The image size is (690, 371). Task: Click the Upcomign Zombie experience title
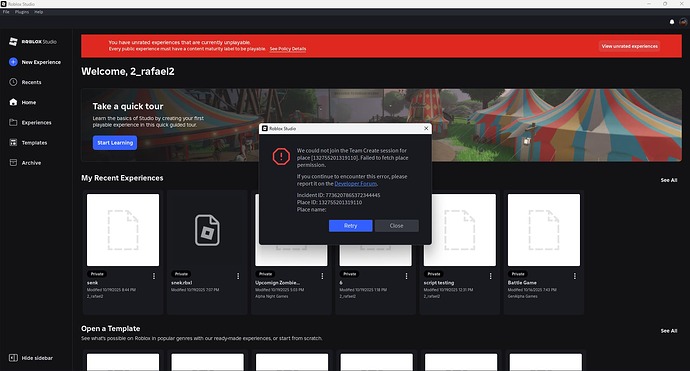(x=277, y=283)
